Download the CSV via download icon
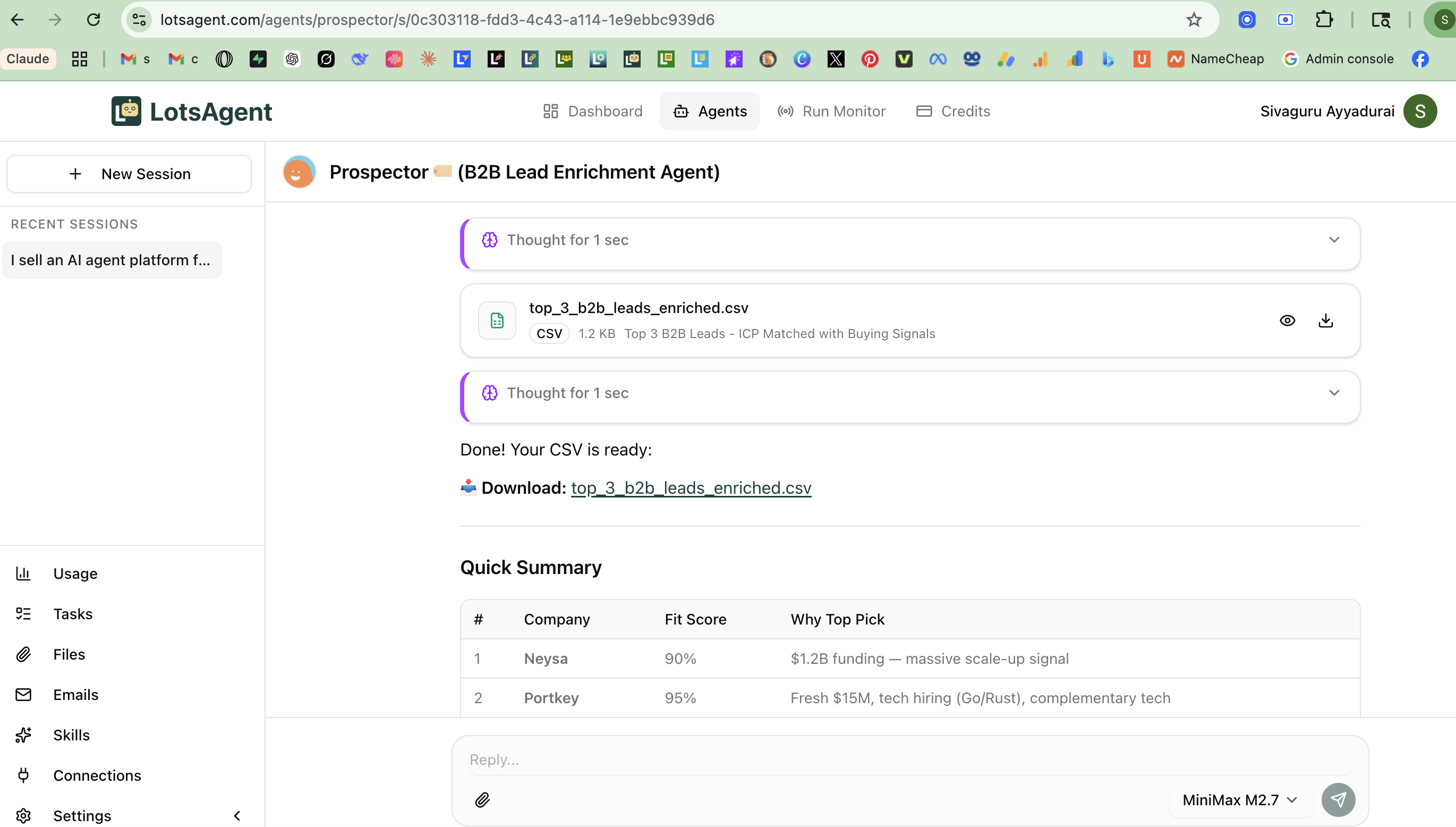1456x827 pixels. point(1325,320)
